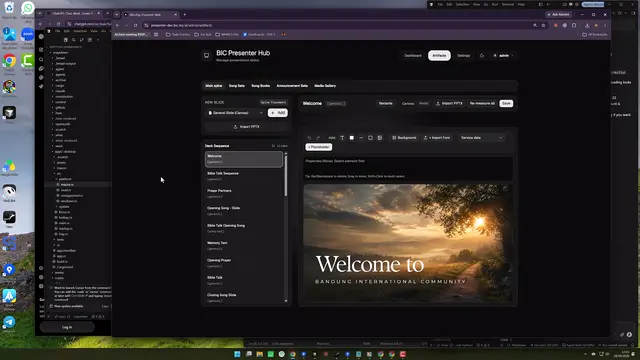Click Bandung International Community text on canvas
Image resolution: width=640 pixels, height=360 pixels.
(x=390, y=282)
